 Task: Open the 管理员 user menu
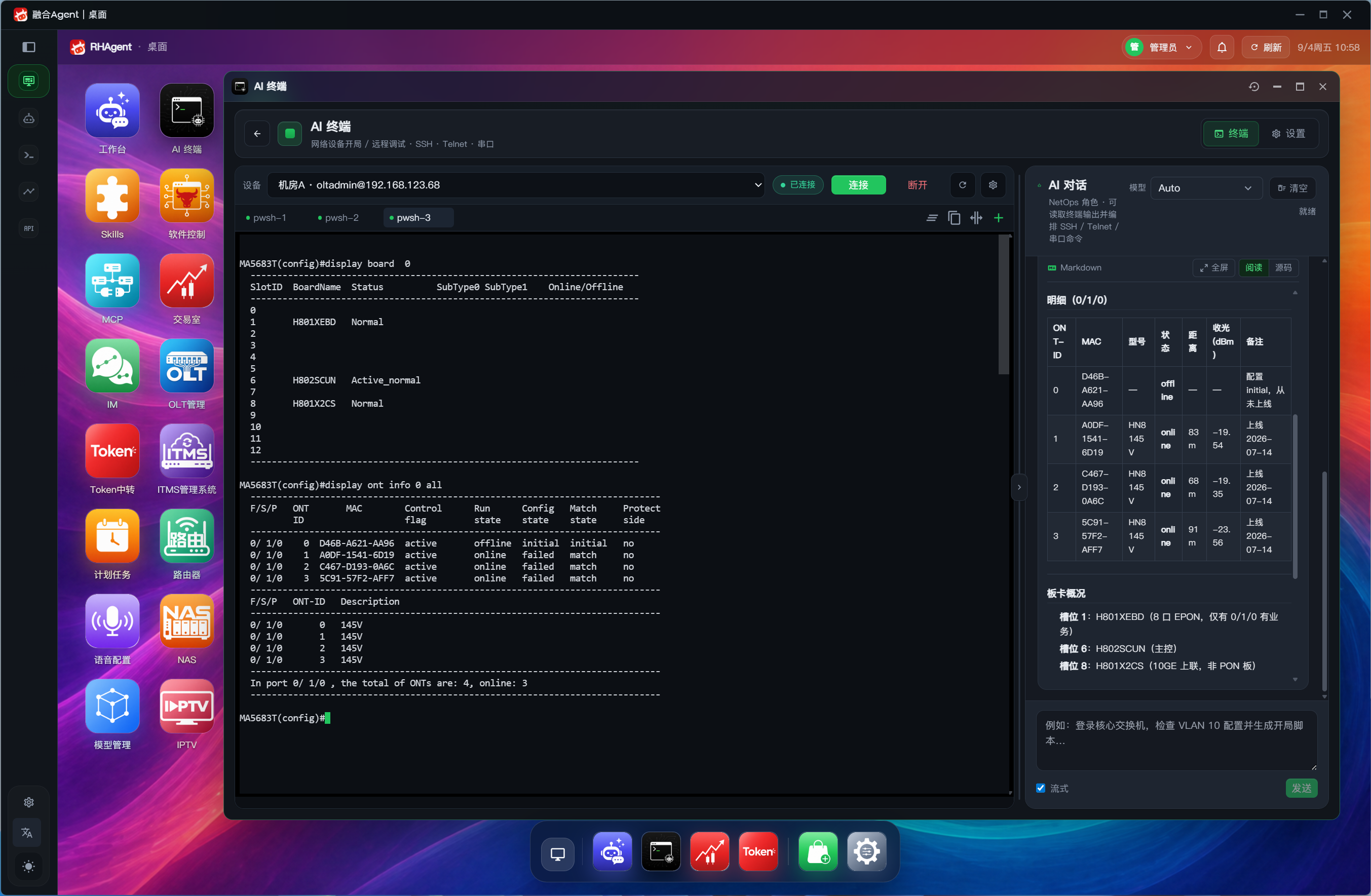(1162, 47)
